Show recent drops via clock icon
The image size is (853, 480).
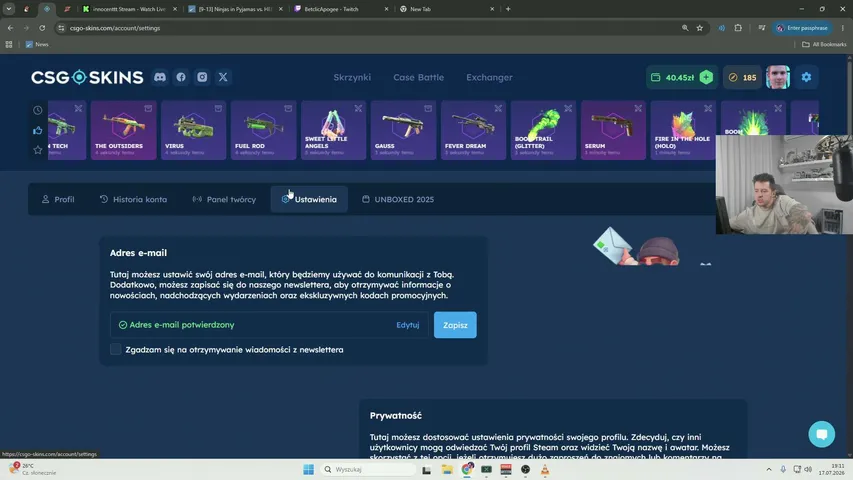click(38, 110)
